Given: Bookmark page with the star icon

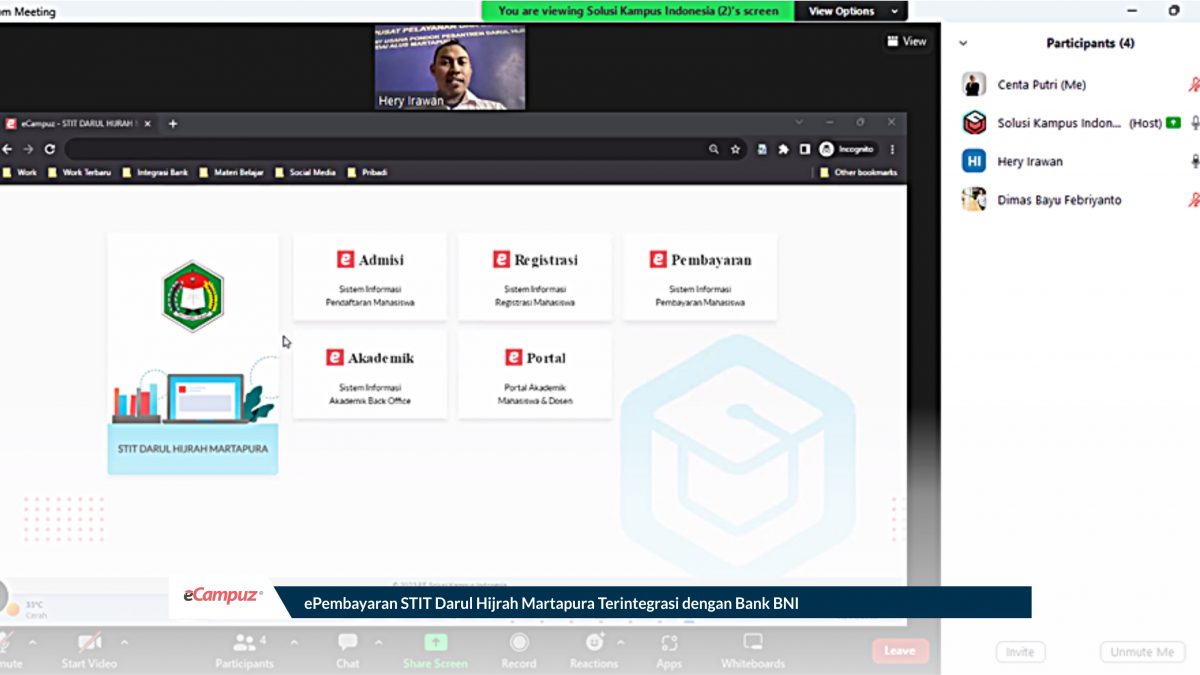Looking at the screenshot, I should (736, 149).
